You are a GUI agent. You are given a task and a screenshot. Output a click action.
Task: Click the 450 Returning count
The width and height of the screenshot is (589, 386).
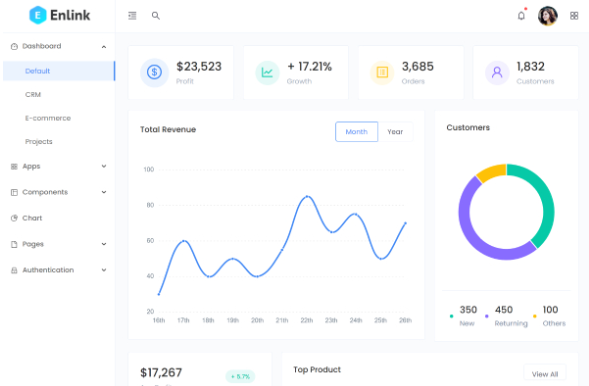[x=504, y=310]
